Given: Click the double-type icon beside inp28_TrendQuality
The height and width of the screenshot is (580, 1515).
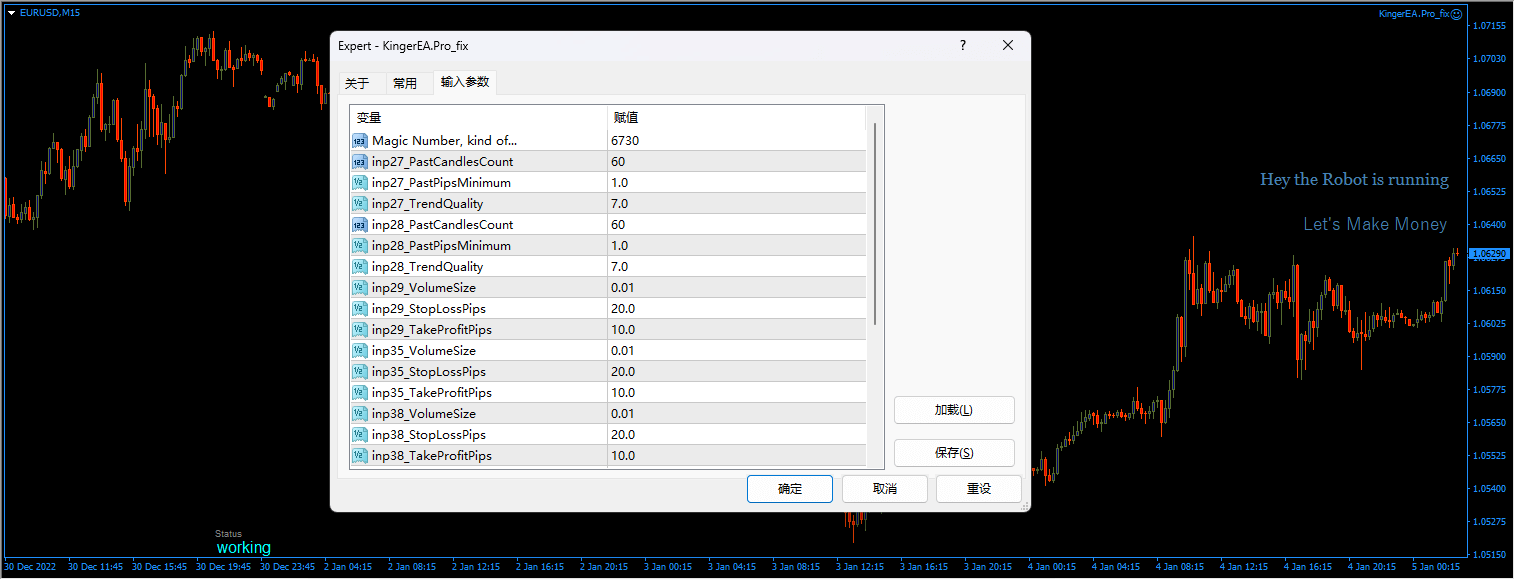Looking at the screenshot, I should click(360, 267).
